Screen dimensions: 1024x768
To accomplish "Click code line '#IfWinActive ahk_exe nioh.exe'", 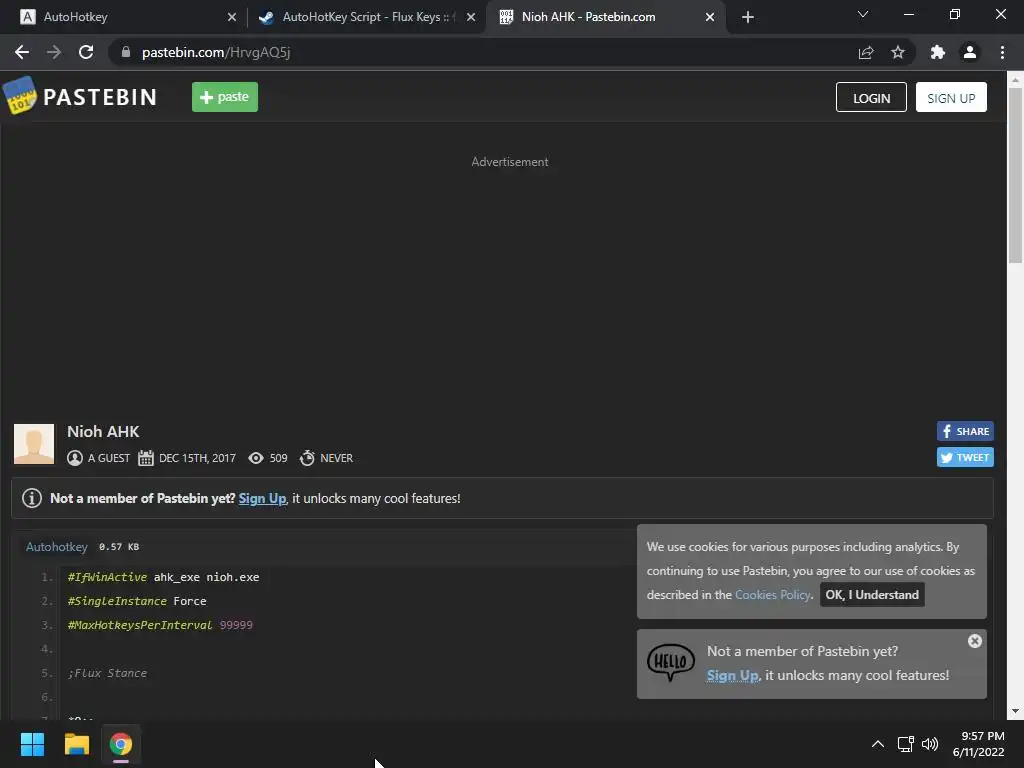I will (x=163, y=577).
